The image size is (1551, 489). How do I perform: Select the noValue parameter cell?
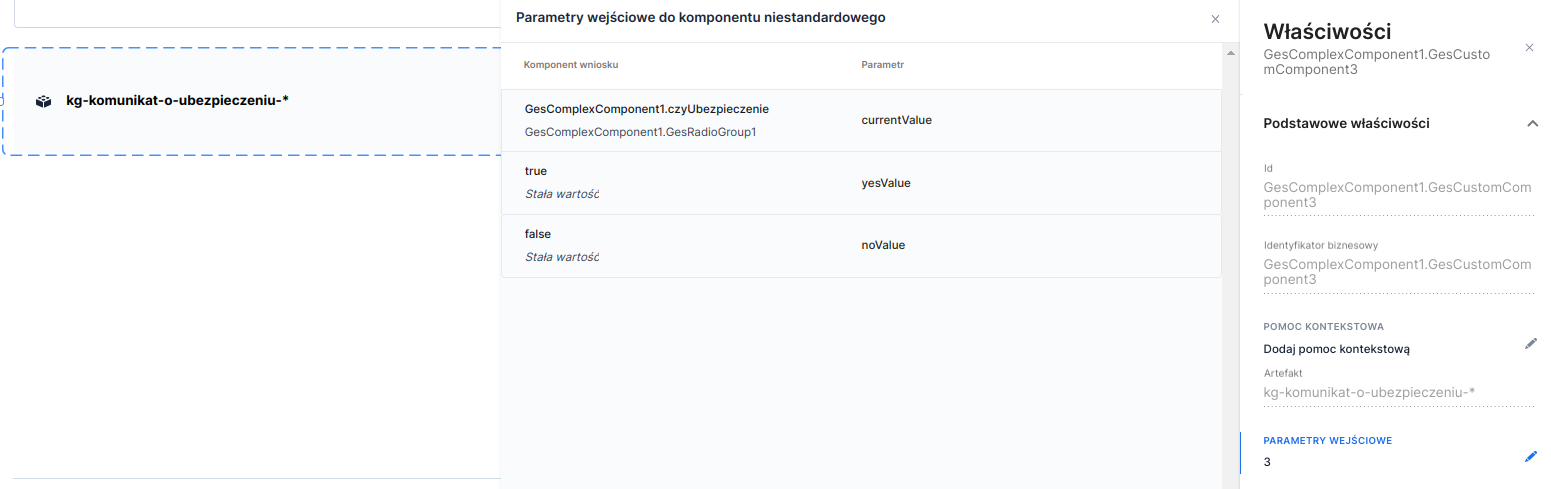883,245
